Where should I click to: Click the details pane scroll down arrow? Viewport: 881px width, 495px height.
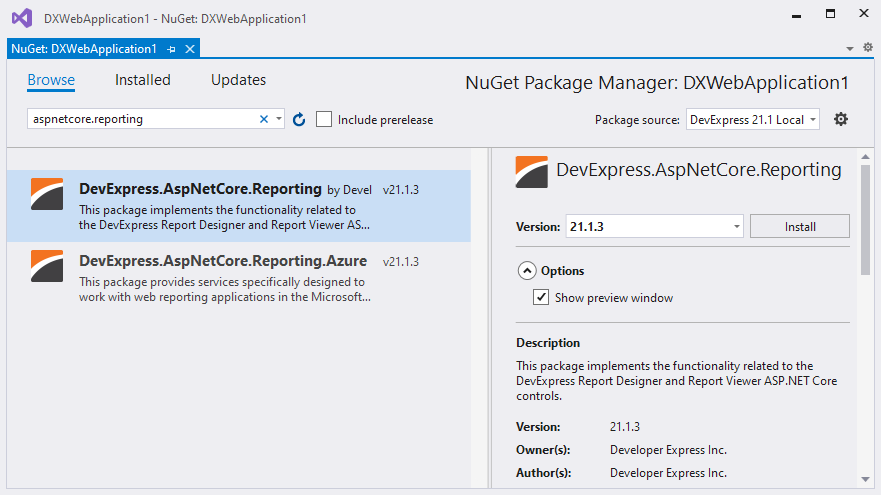865,479
